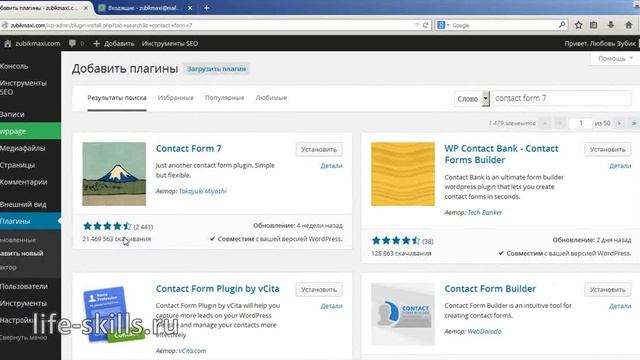Close the first browser tab
This screenshot has width=640, height=360.
pyautogui.click(x=86, y=8)
